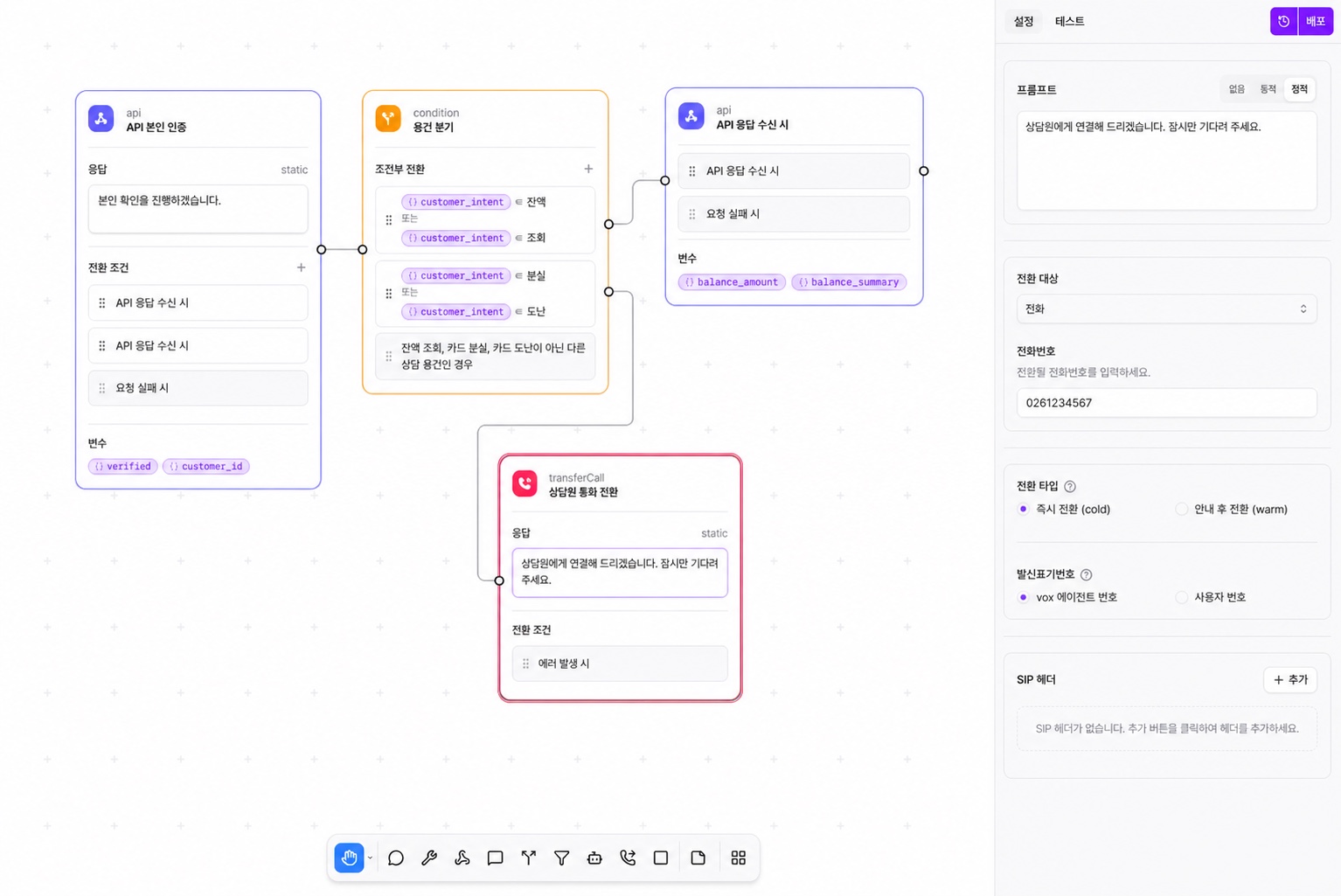
Task: Click the balance_summary variable tag
Action: click(849, 281)
